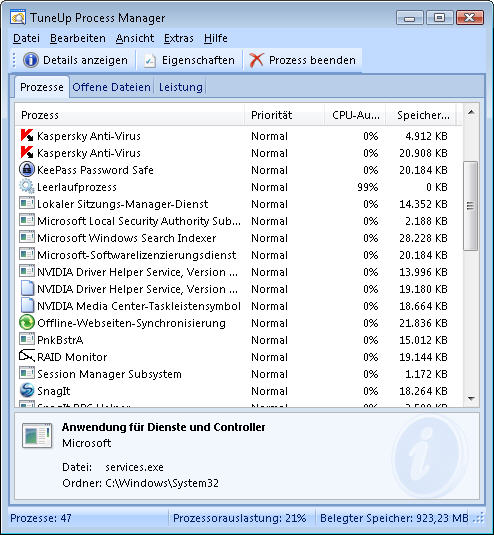Click the scrollbar down arrow

pos(471,398)
